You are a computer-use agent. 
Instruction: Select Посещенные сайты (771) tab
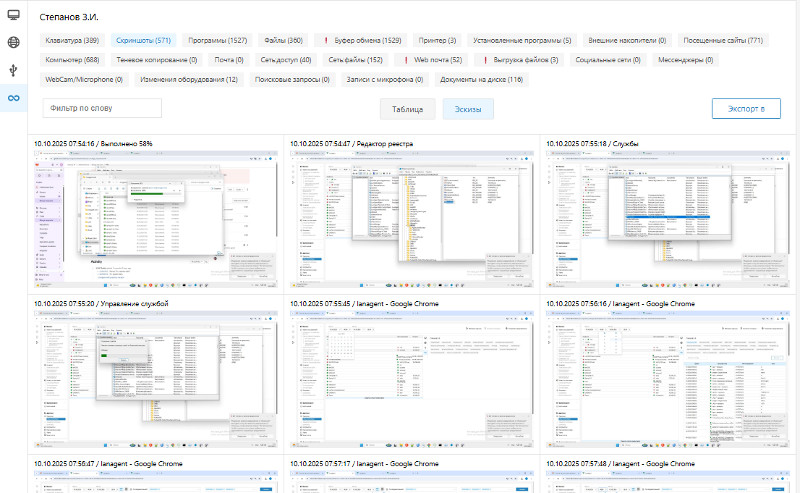[722, 41]
